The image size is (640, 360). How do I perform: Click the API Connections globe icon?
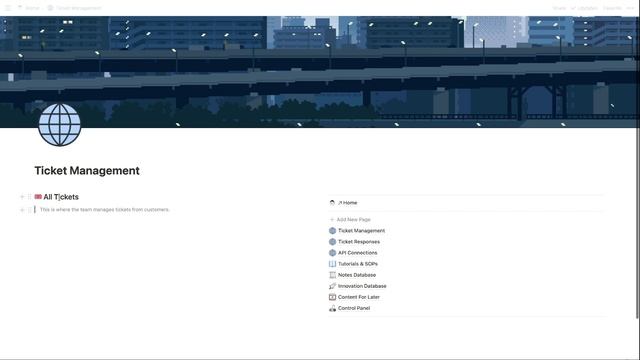[332, 253]
